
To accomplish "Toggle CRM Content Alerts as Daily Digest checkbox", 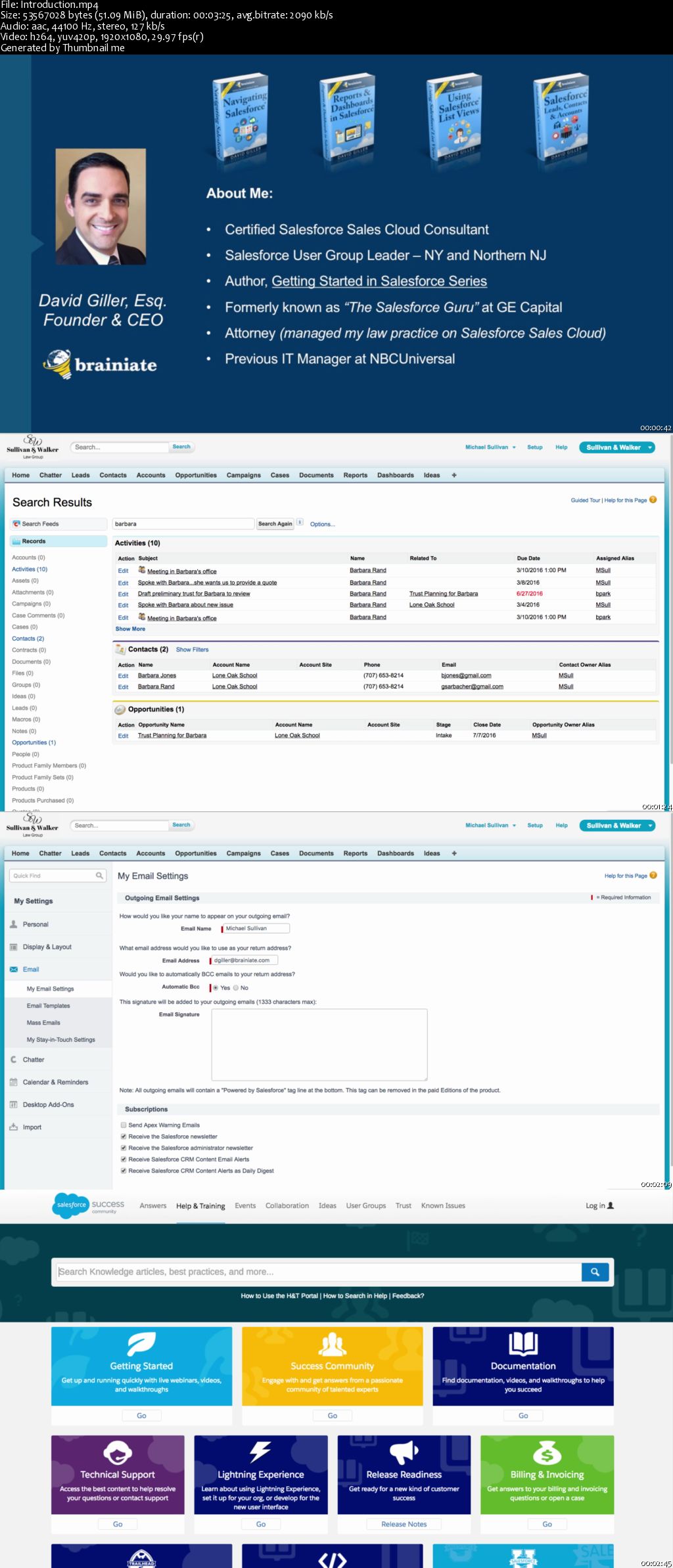I will pyautogui.click(x=124, y=1171).
